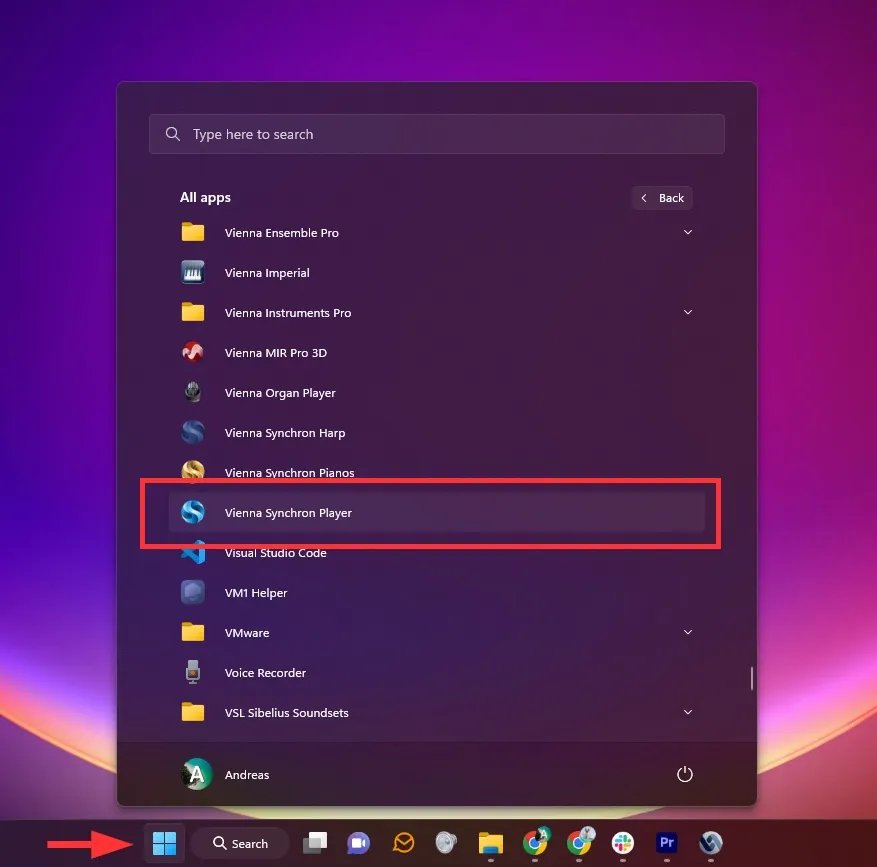Screen dimensions: 877x867
Task: Expand the VSL Sibelius Soundsets folder
Action: 687,713
